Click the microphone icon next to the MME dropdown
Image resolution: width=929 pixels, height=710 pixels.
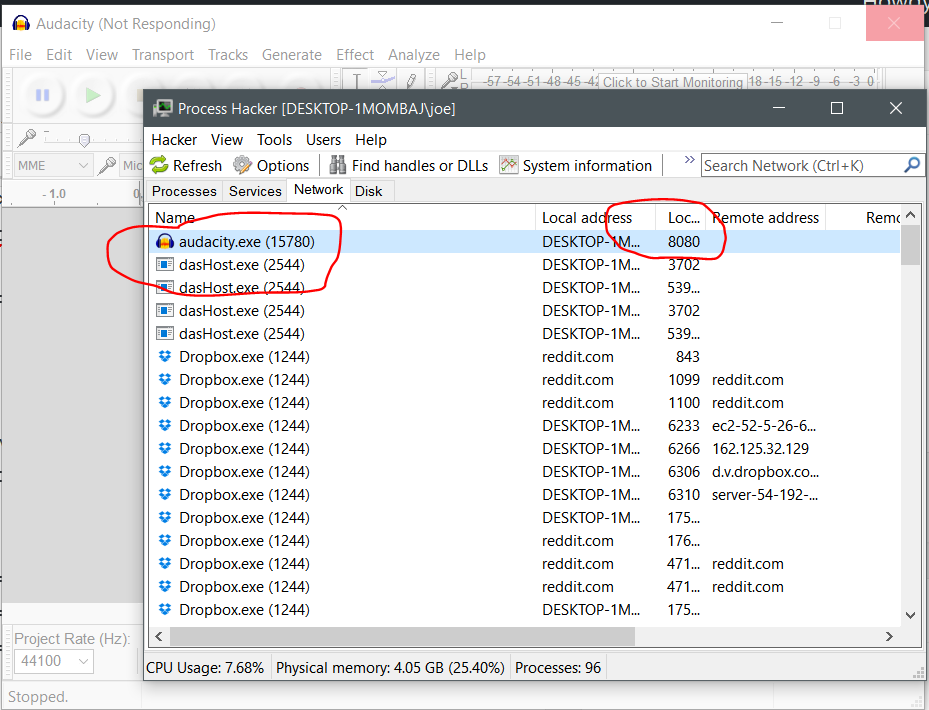point(107,165)
